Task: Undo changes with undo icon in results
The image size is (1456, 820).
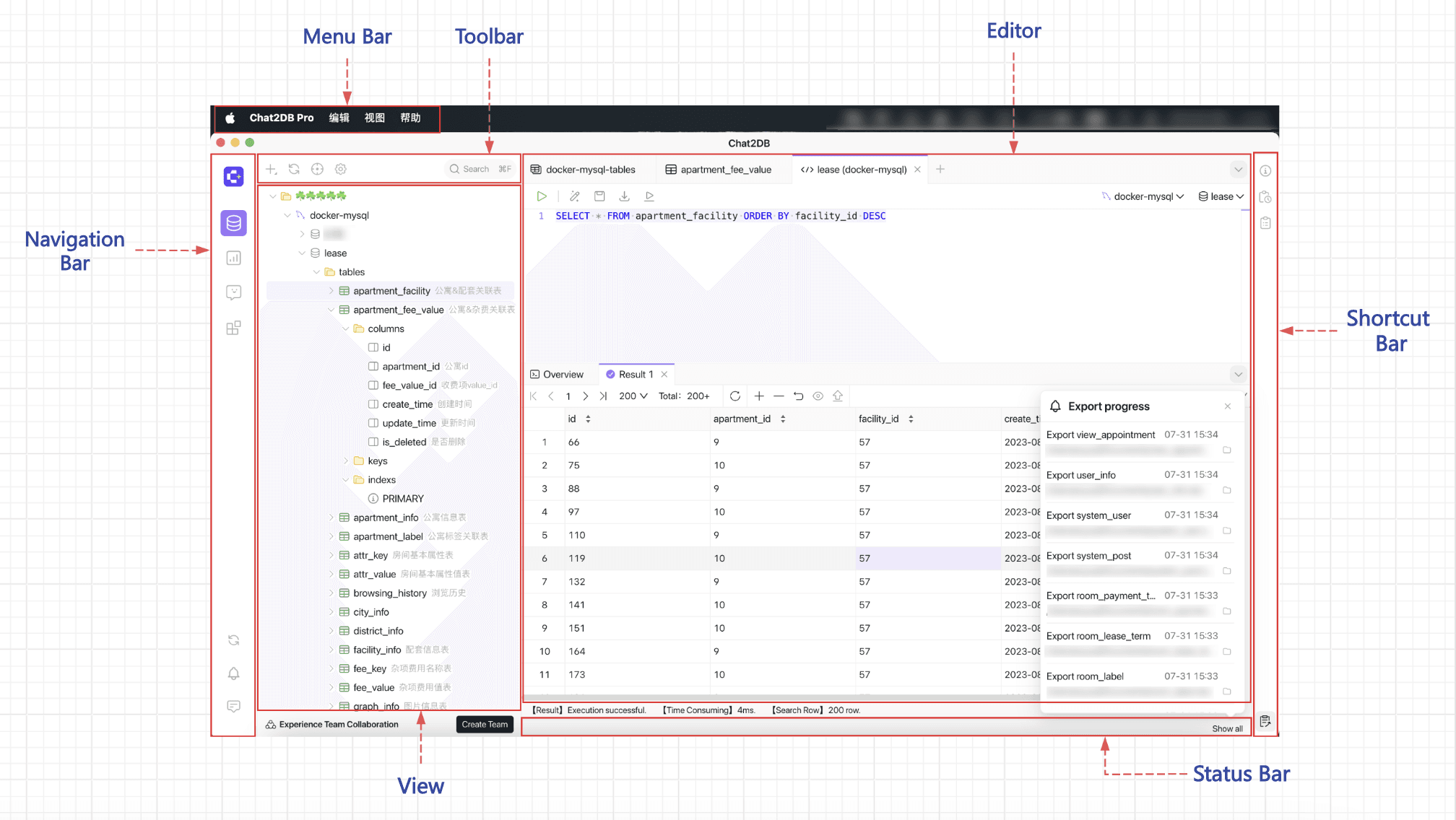Action: coord(798,396)
